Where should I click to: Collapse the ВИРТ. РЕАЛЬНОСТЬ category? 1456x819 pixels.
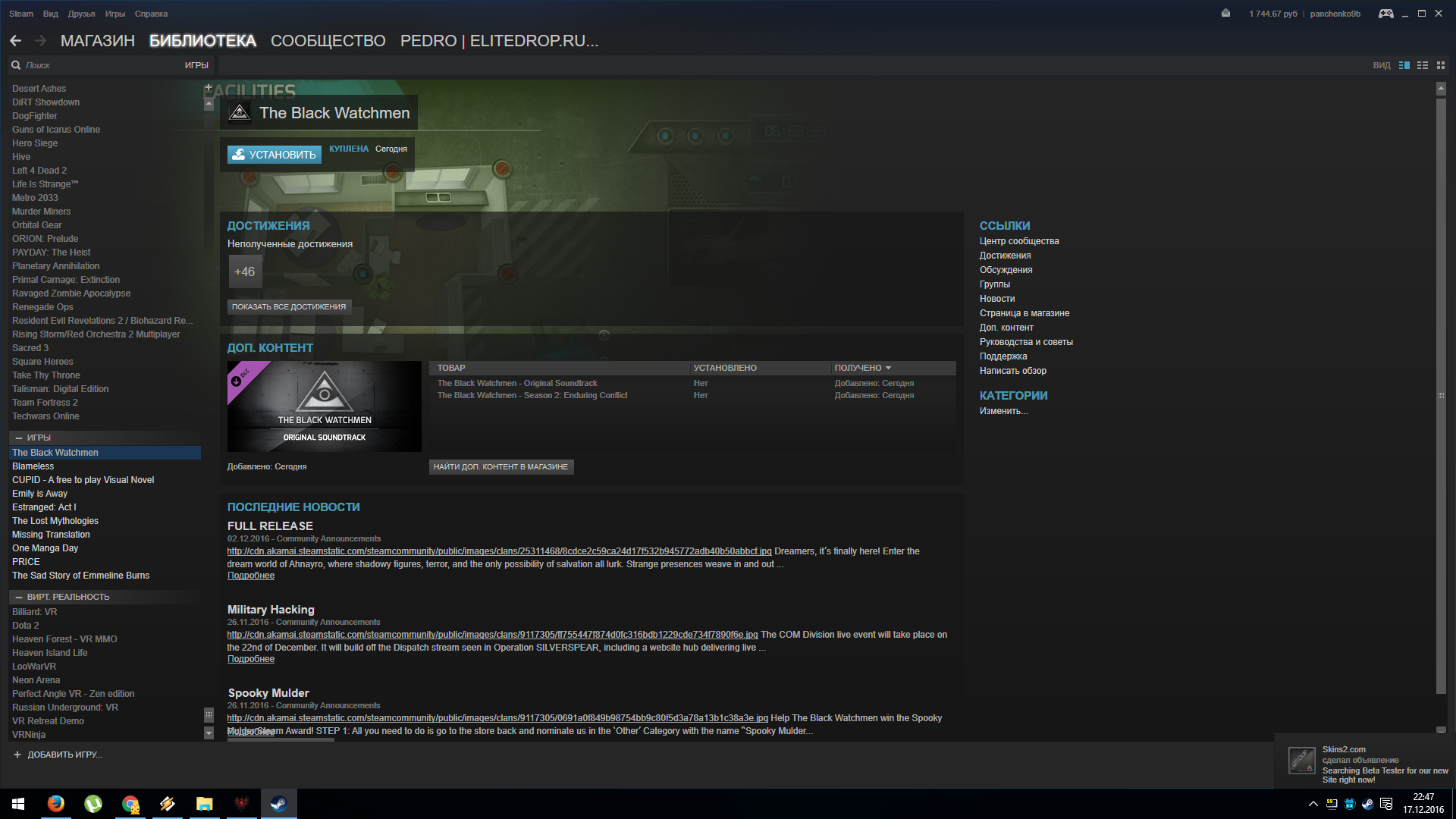click(x=19, y=597)
